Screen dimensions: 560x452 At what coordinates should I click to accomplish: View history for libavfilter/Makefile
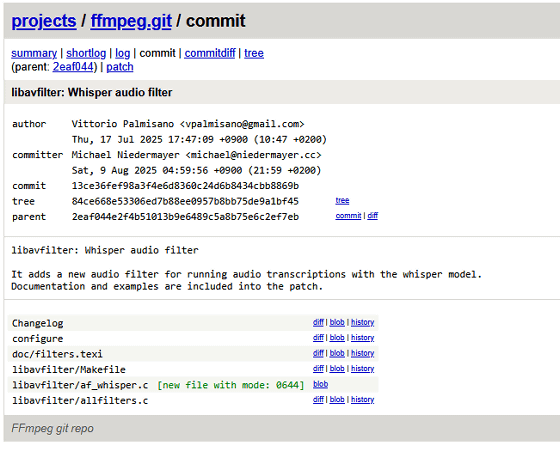point(362,368)
